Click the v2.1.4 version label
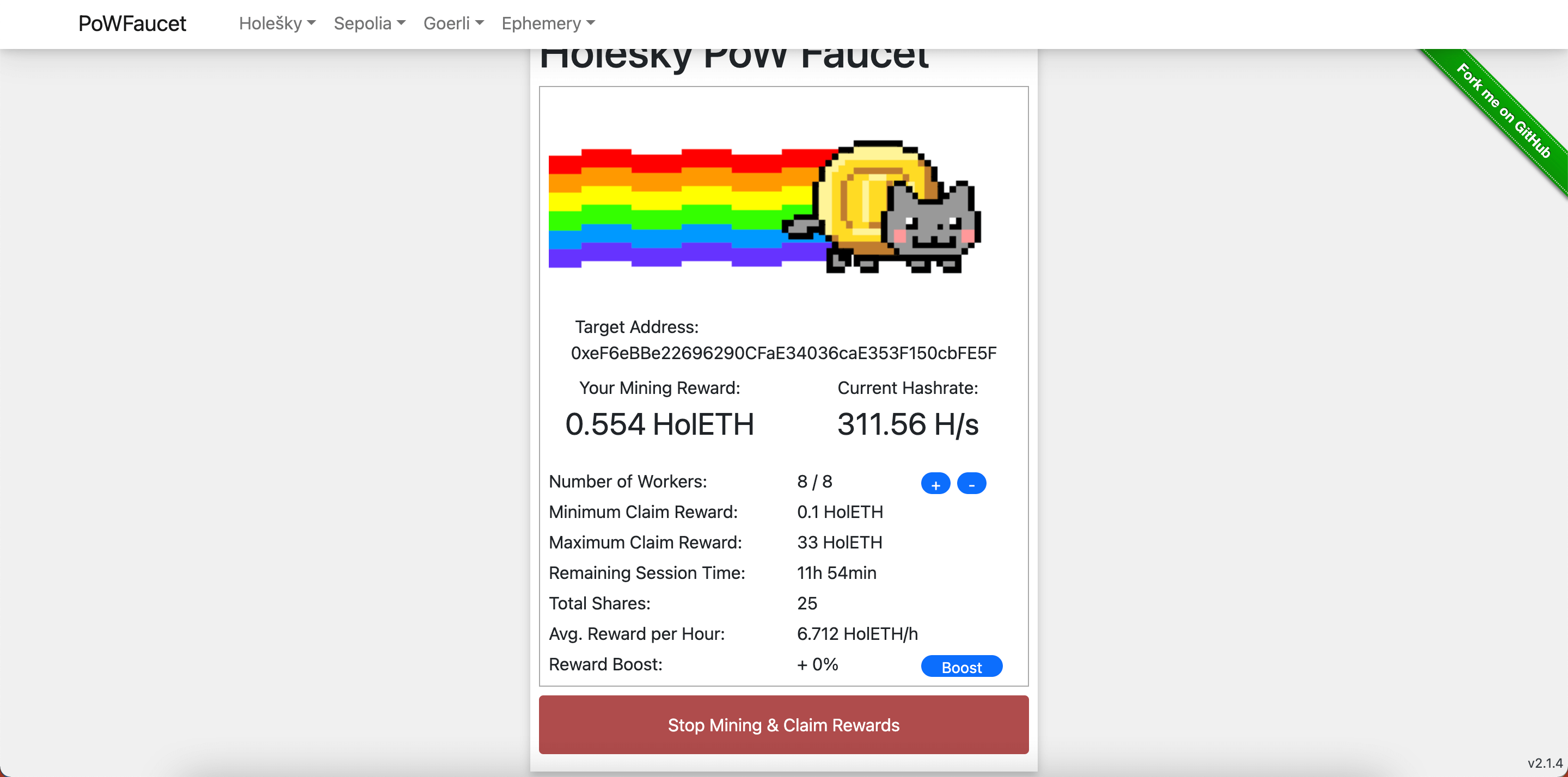The width and height of the screenshot is (1568, 777). (1544, 762)
